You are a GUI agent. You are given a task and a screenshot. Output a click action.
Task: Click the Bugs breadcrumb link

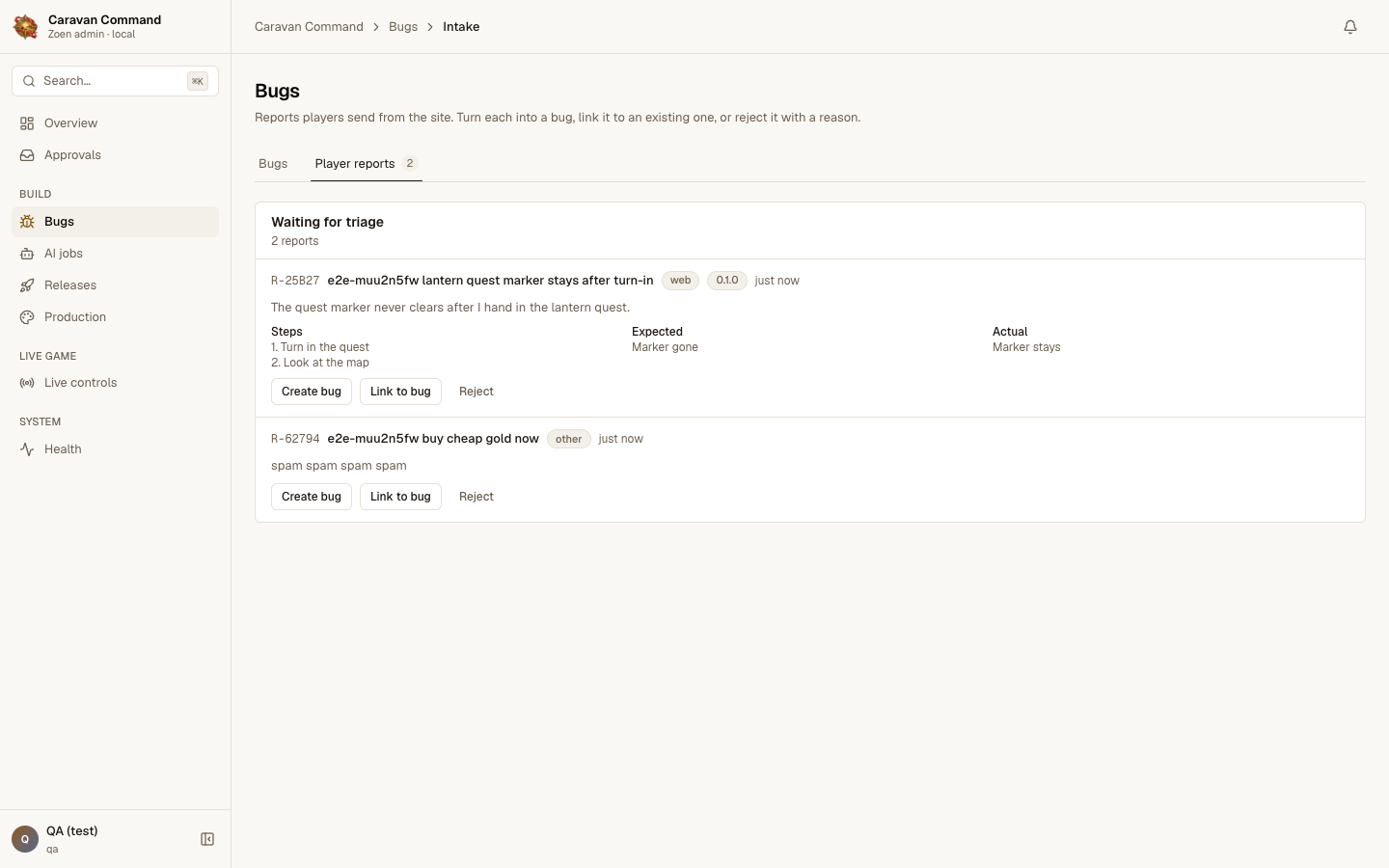[403, 27]
